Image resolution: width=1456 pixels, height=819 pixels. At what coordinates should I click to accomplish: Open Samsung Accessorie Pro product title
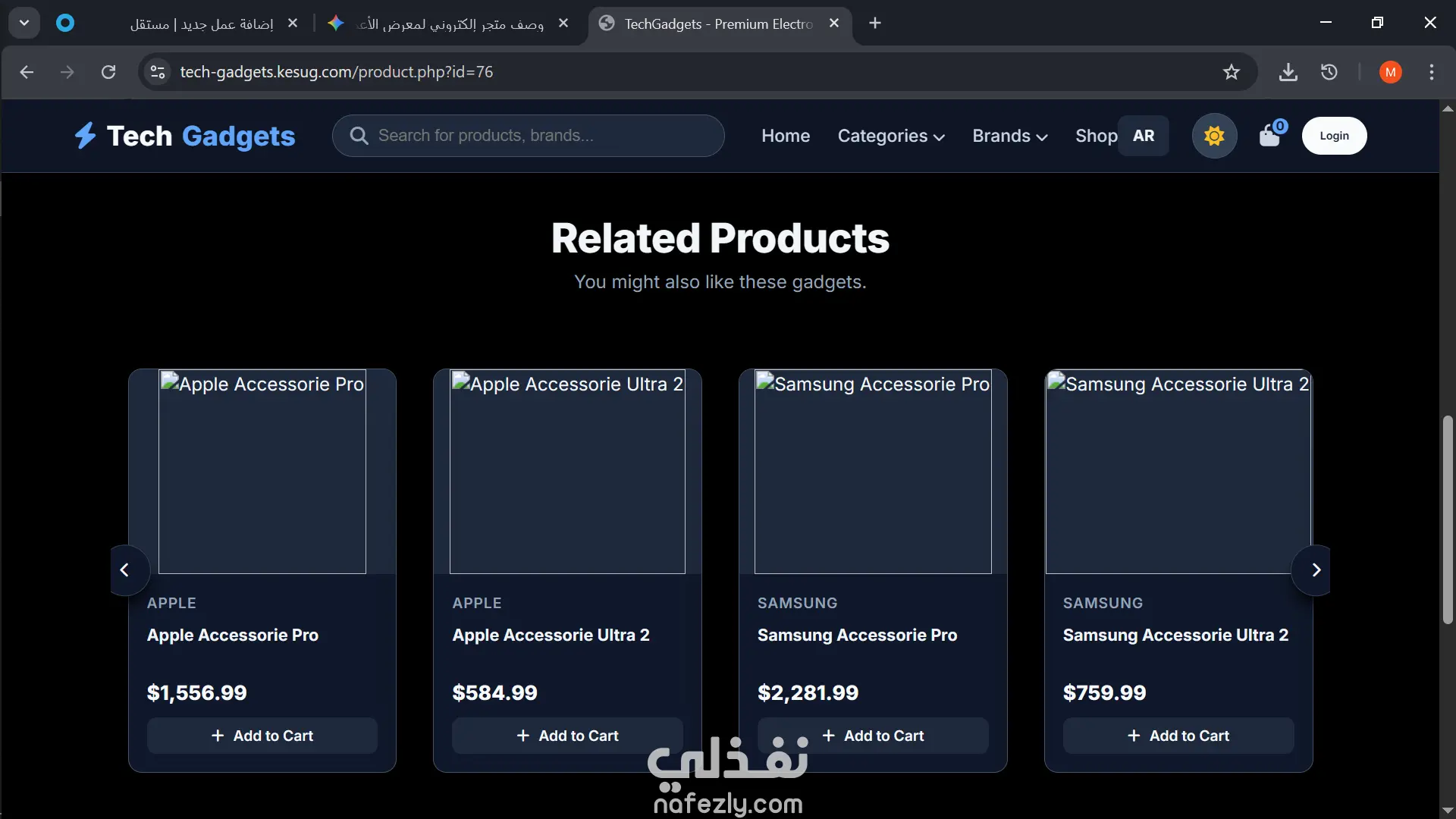tap(857, 635)
